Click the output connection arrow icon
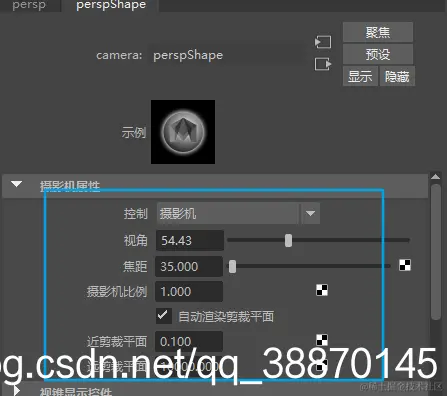447x396 pixels. [323, 64]
